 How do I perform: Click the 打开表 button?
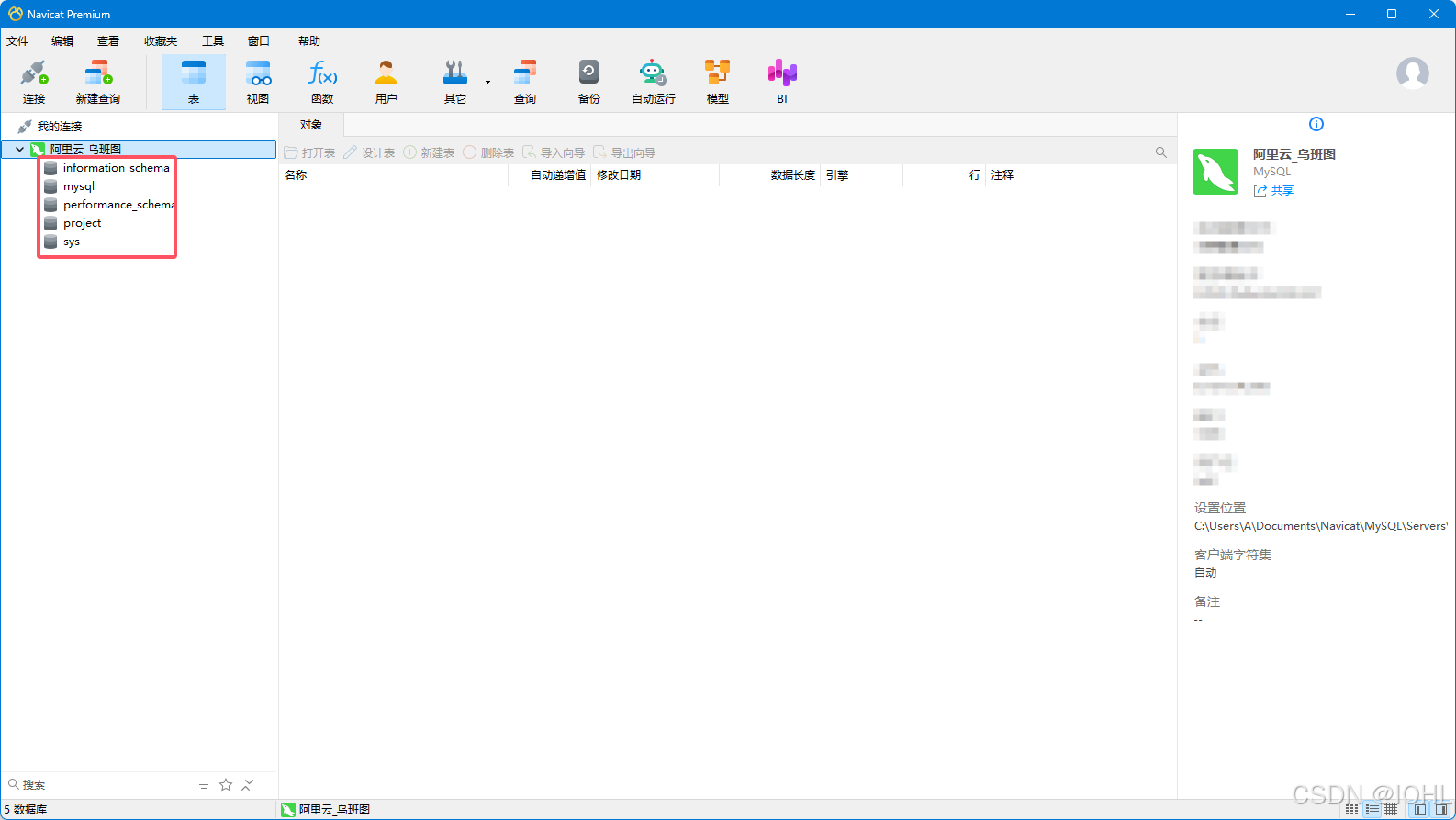click(x=309, y=152)
